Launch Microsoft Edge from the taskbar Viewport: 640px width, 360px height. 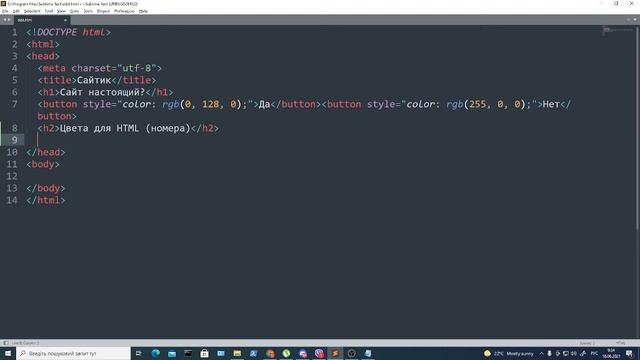click(156, 353)
